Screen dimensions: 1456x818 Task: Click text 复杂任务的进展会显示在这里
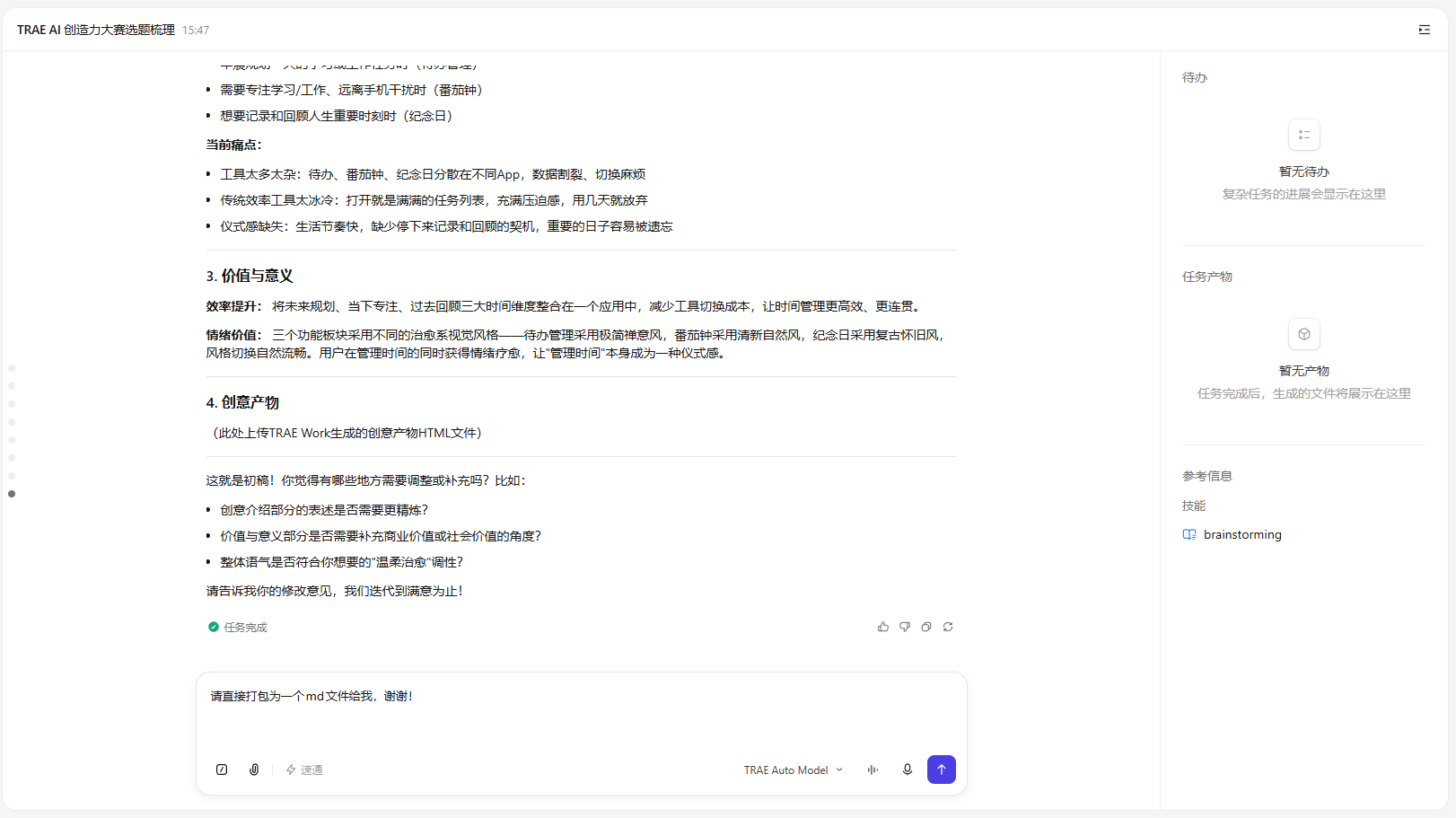coord(1304,194)
